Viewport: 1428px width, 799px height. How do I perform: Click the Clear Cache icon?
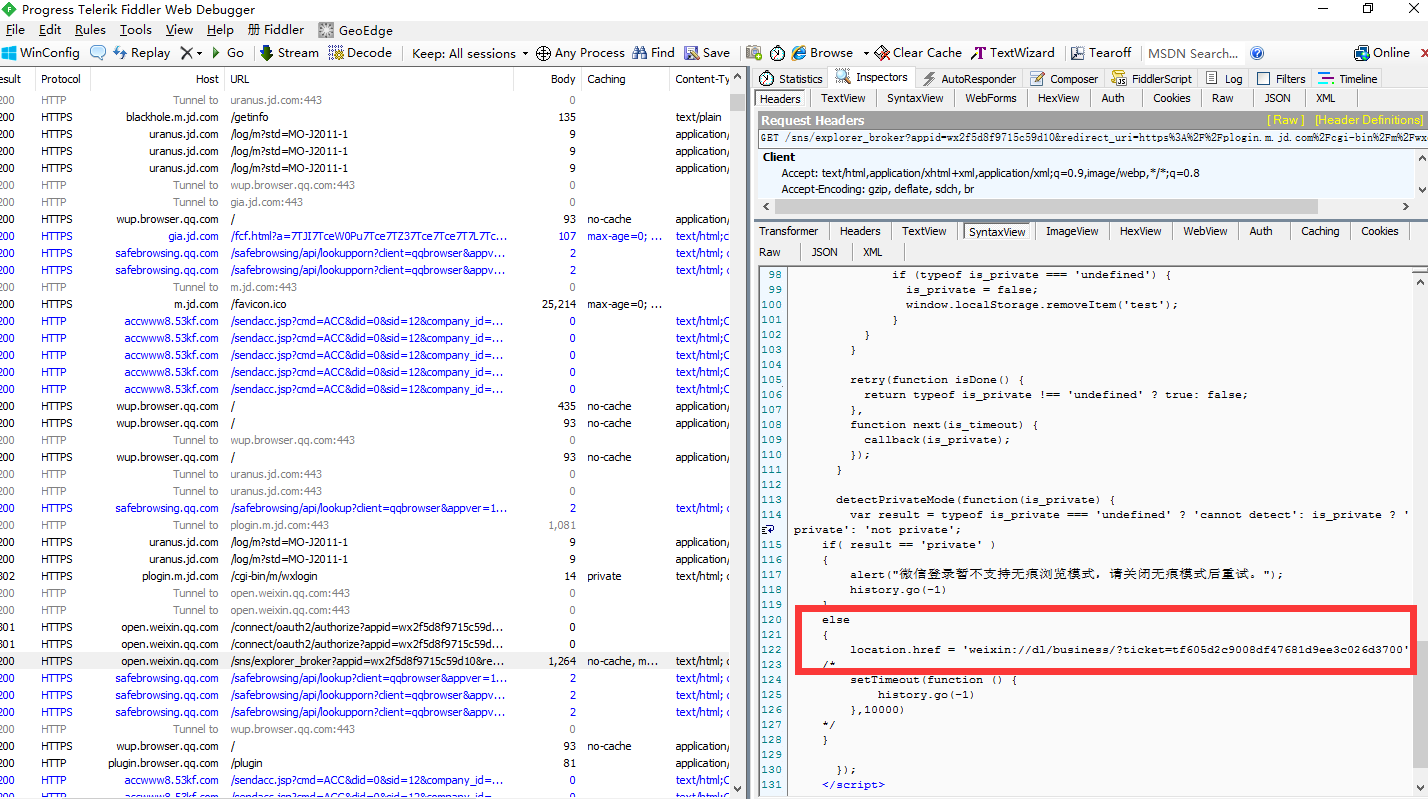(x=882, y=53)
